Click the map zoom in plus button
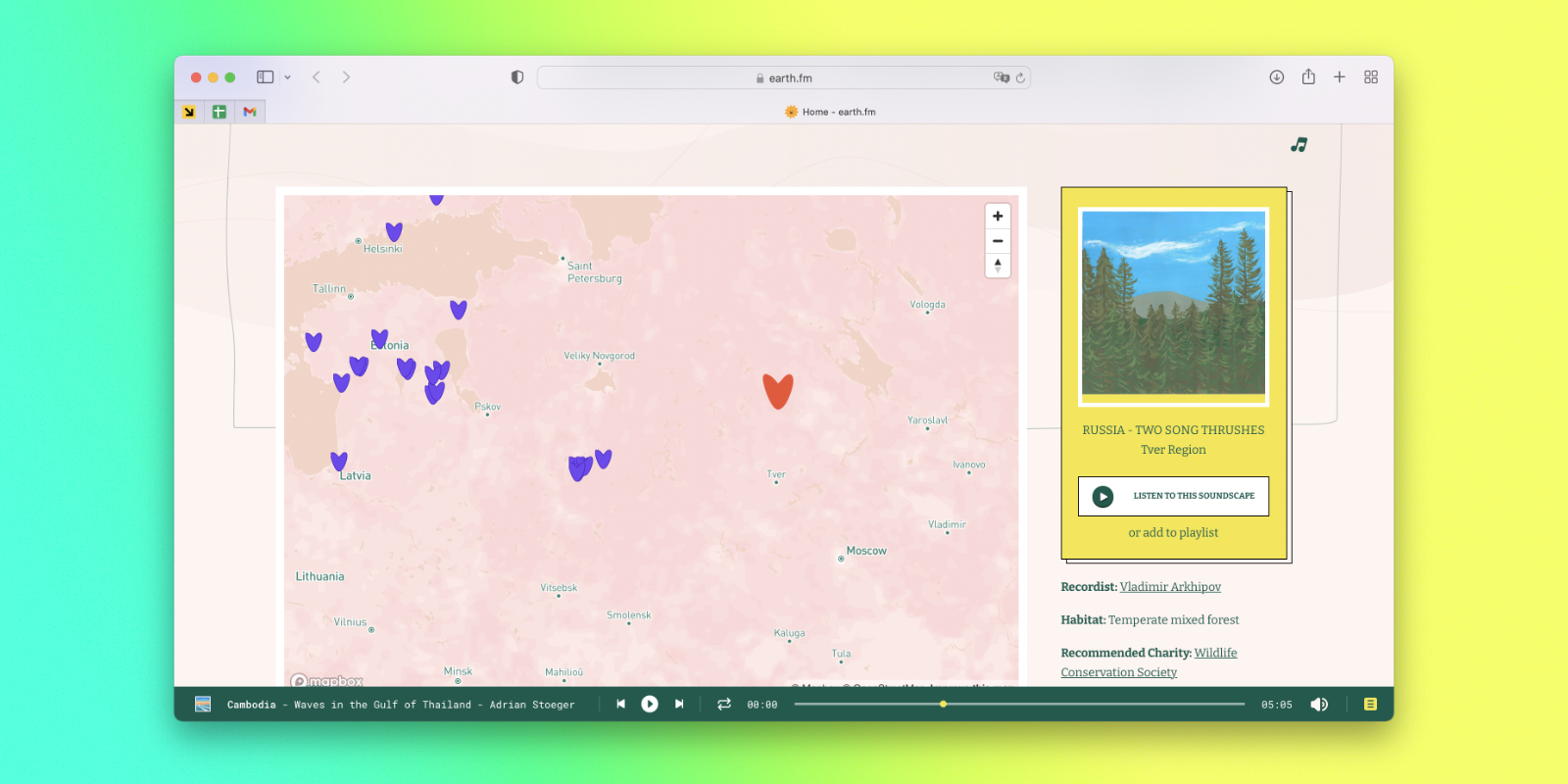Viewport: 1568px width, 784px height. click(998, 217)
